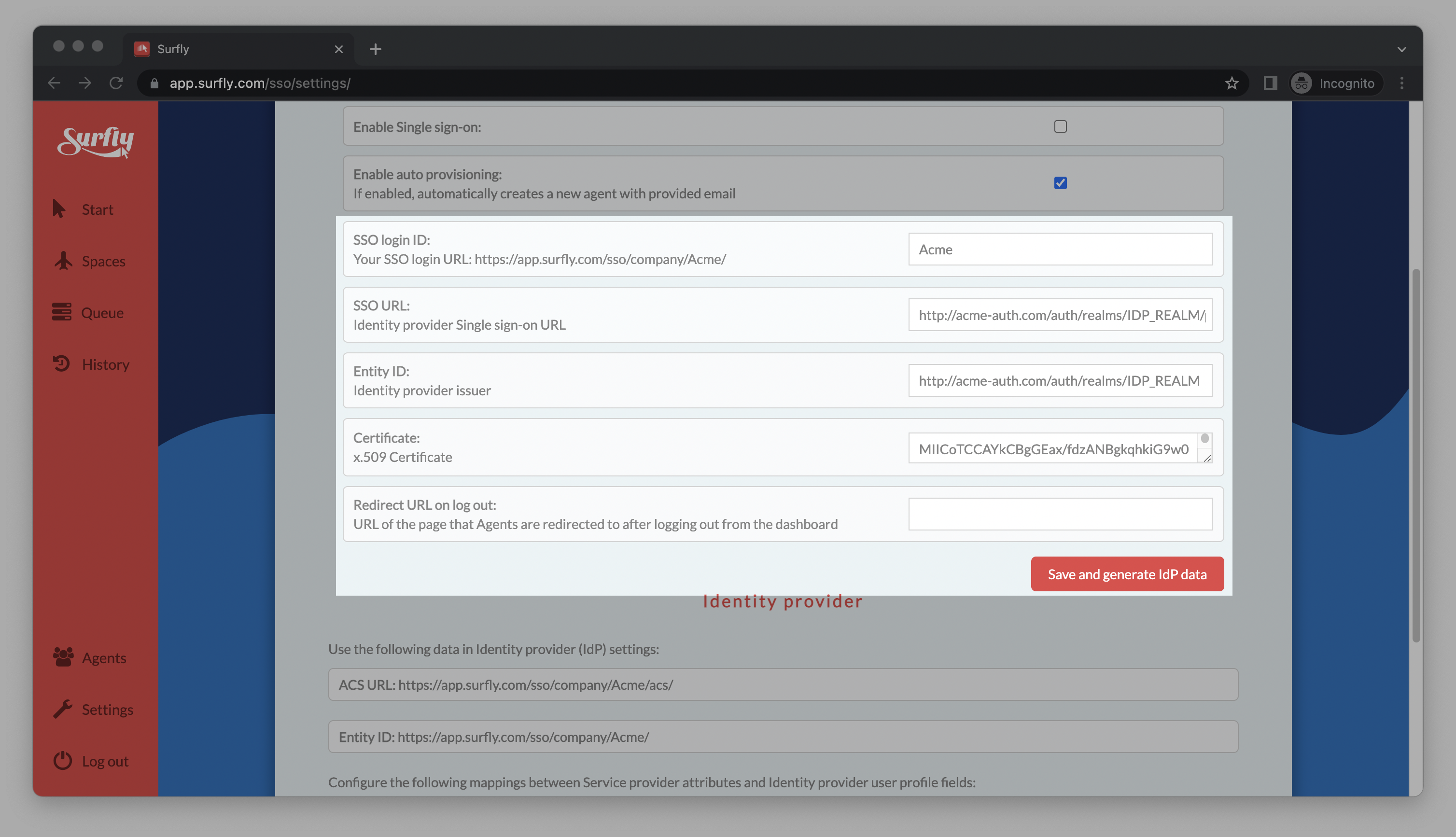Click the Agents people icon
1456x837 pixels.
(x=63, y=657)
